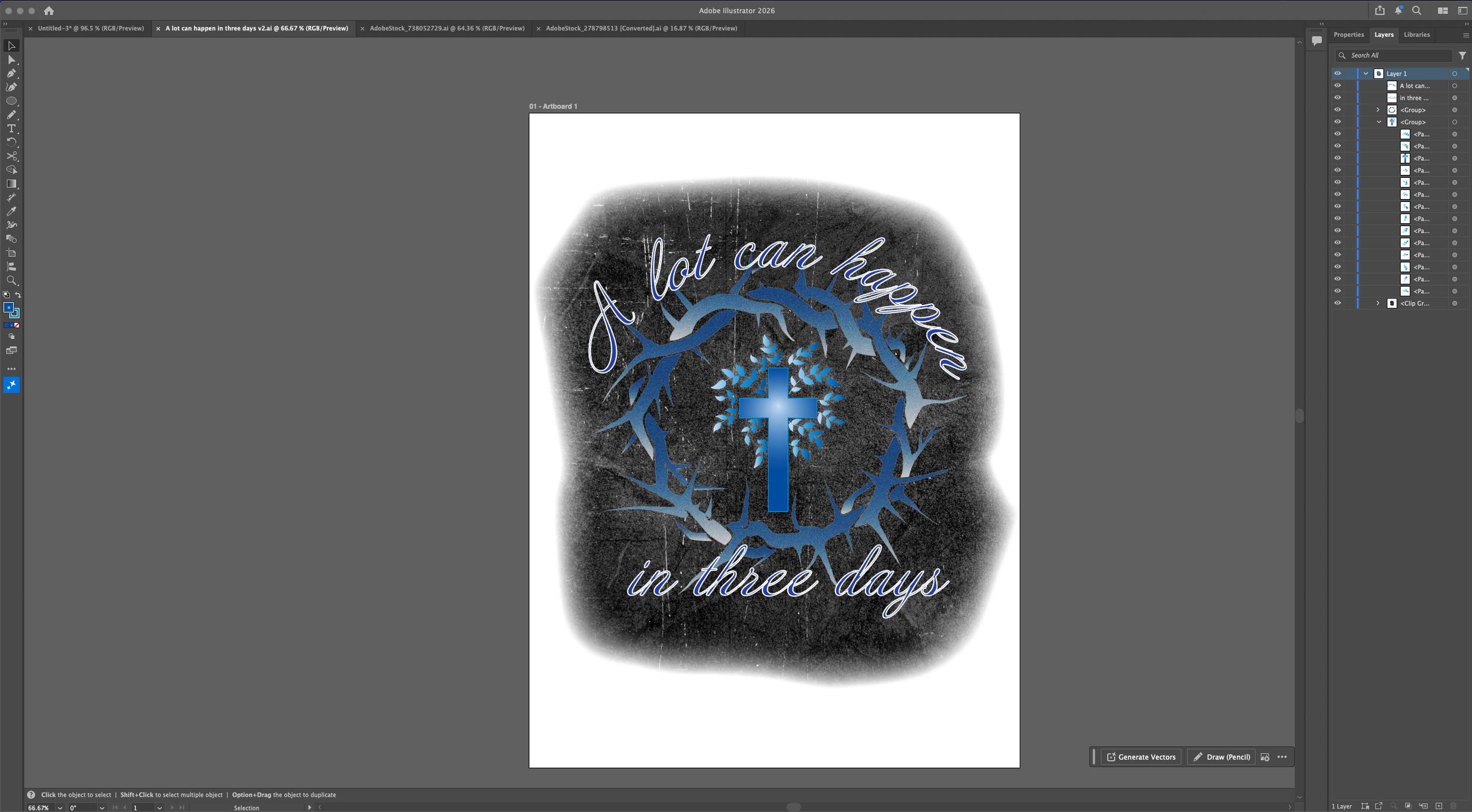Select the Direct Selection tool
Image resolution: width=1472 pixels, height=812 pixels.
11,59
